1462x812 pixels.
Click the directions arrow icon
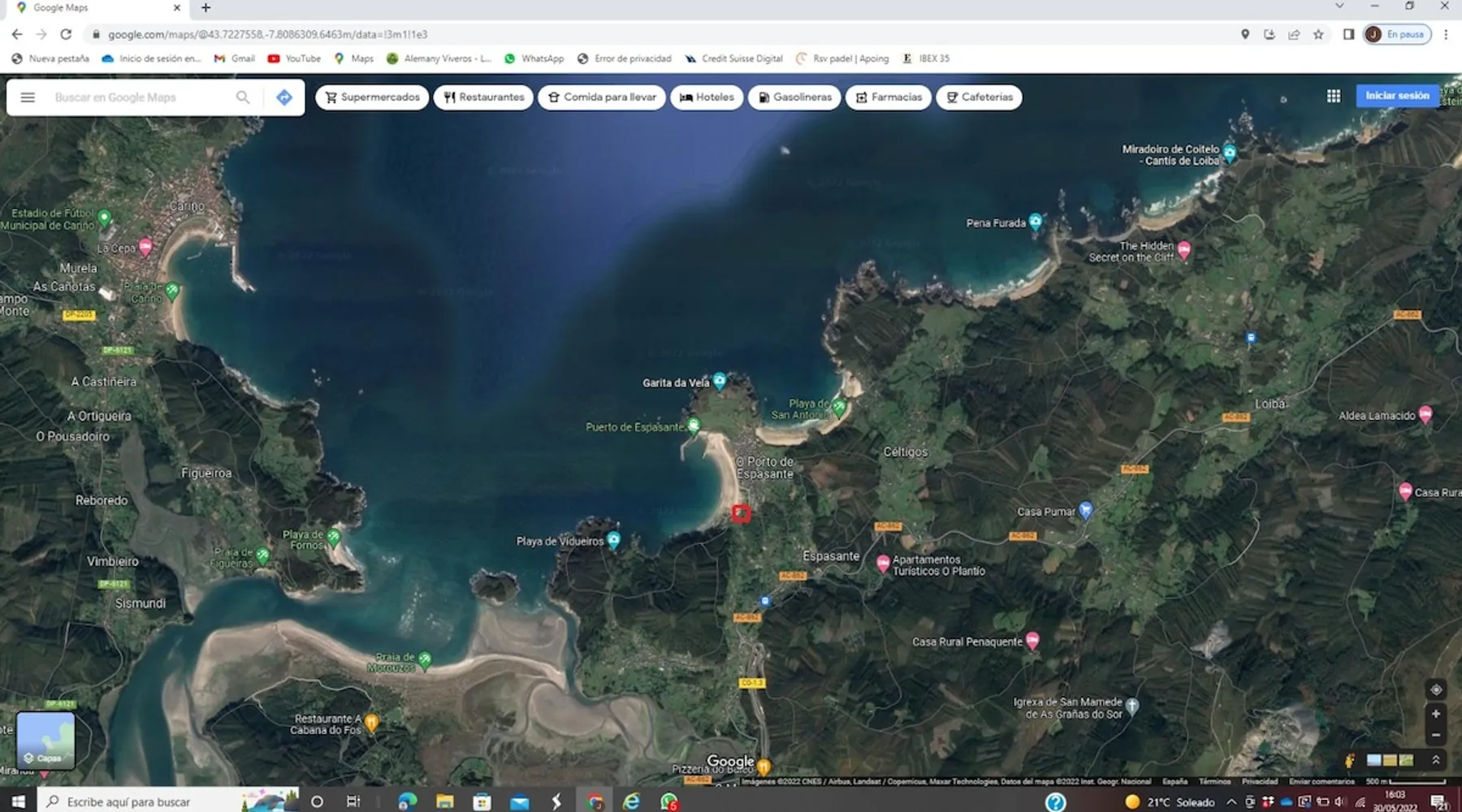tap(283, 97)
